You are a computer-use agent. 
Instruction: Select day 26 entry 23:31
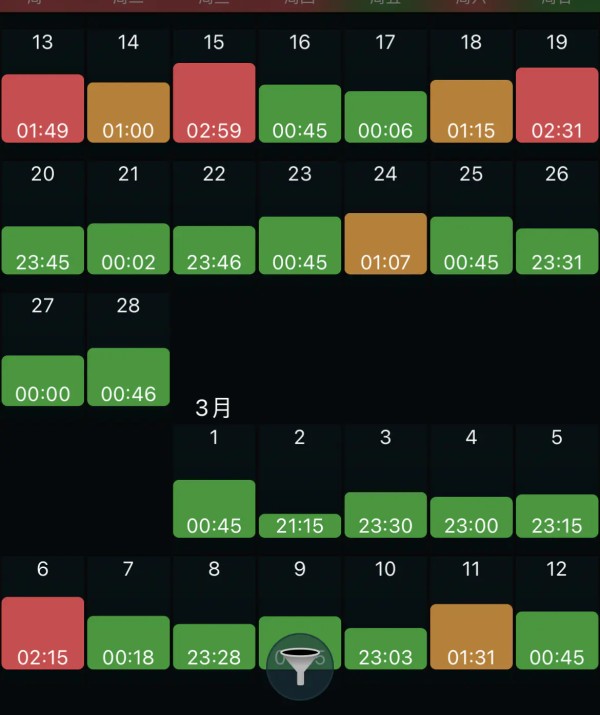pyautogui.click(x=557, y=252)
